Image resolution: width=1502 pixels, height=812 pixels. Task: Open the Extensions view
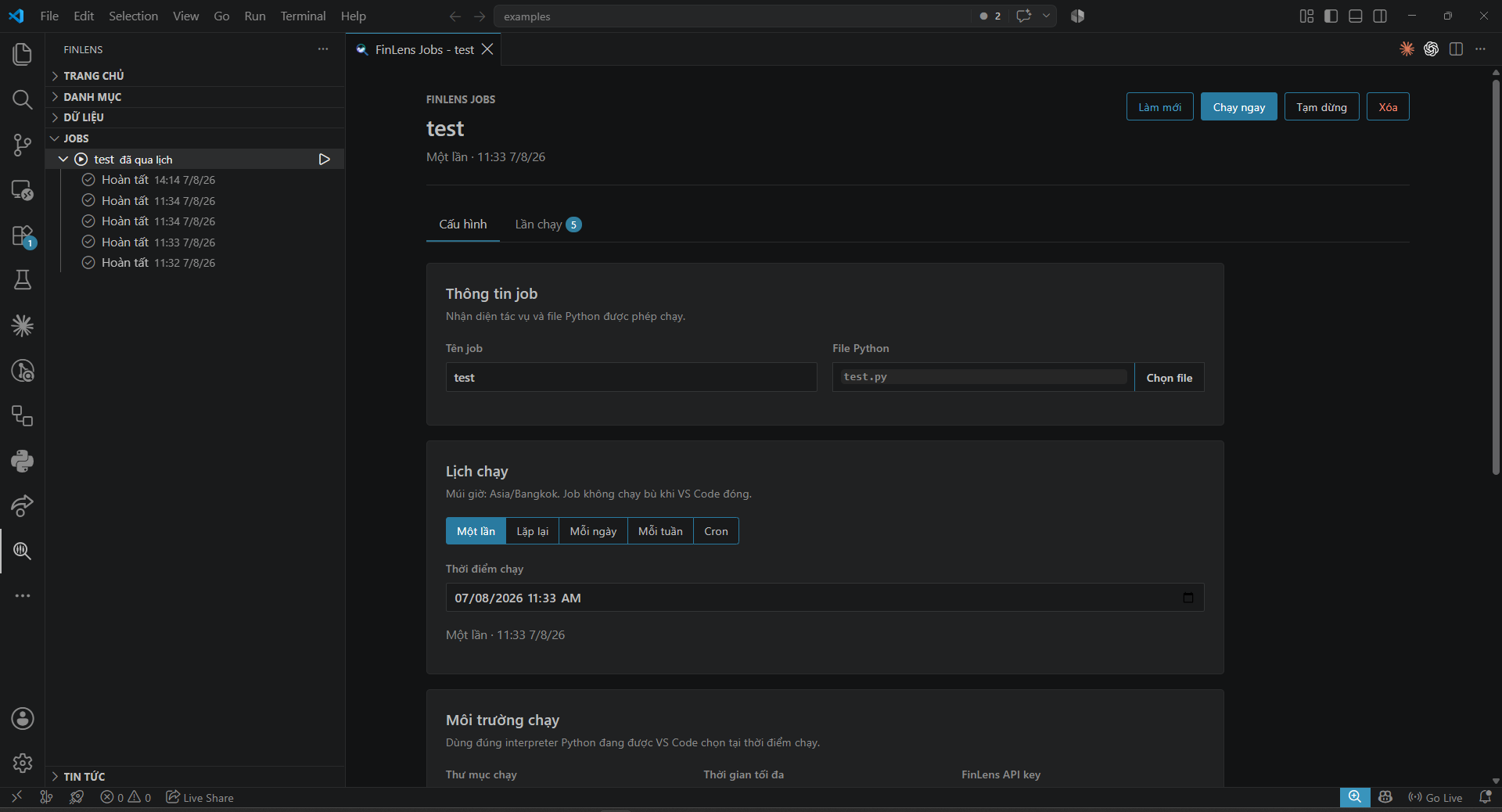tap(23, 235)
